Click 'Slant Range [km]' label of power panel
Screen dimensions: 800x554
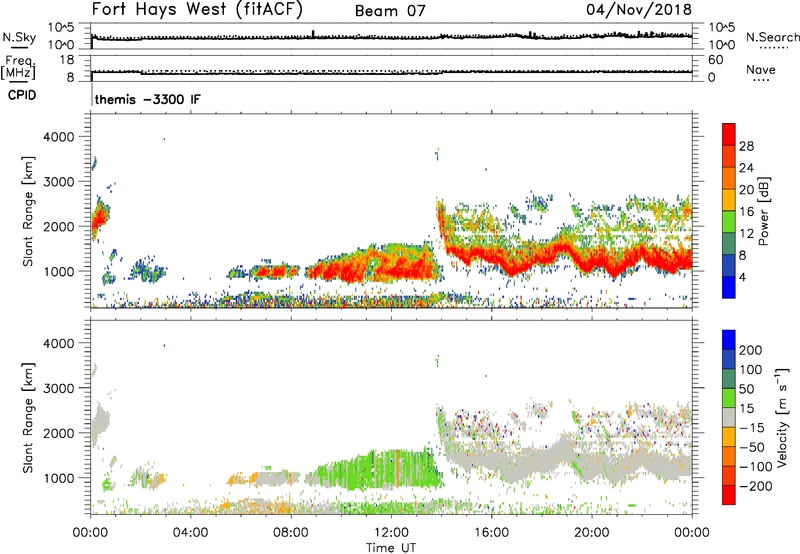28,211
